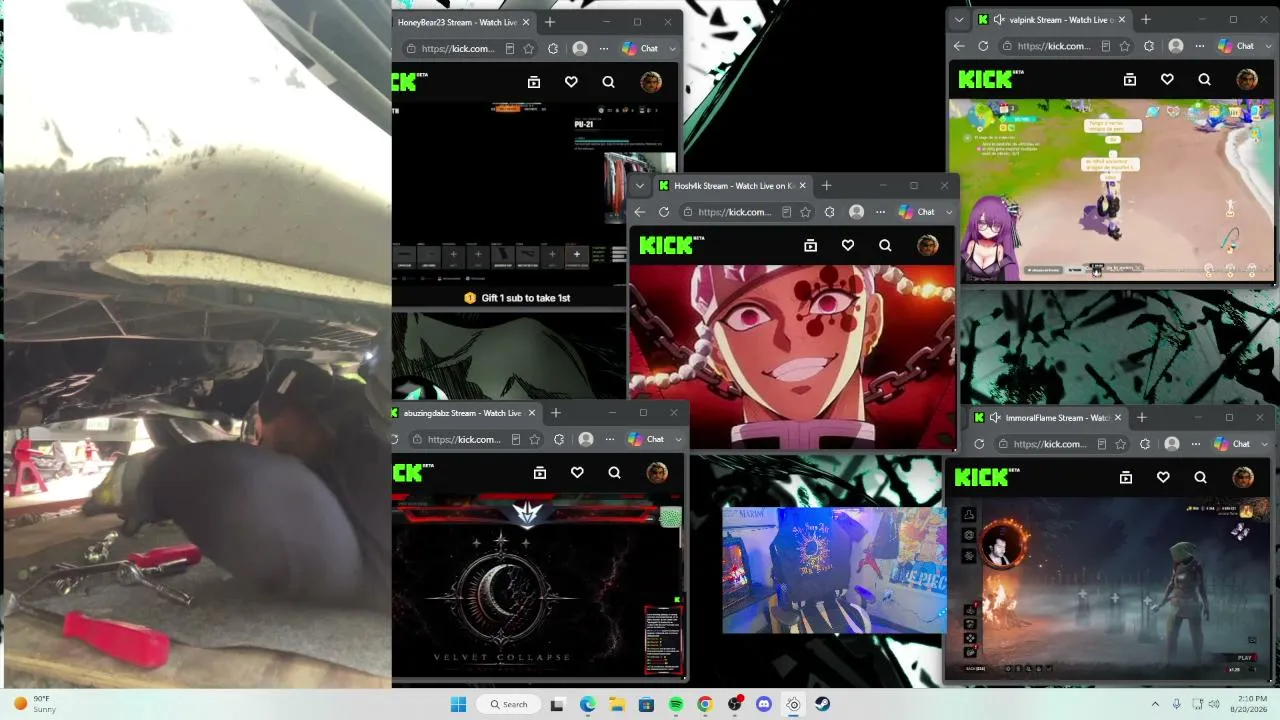This screenshot has width=1280, height=720.
Task: Open a new tab in HoneyBear23 window
Action: click(x=550, y=22)
